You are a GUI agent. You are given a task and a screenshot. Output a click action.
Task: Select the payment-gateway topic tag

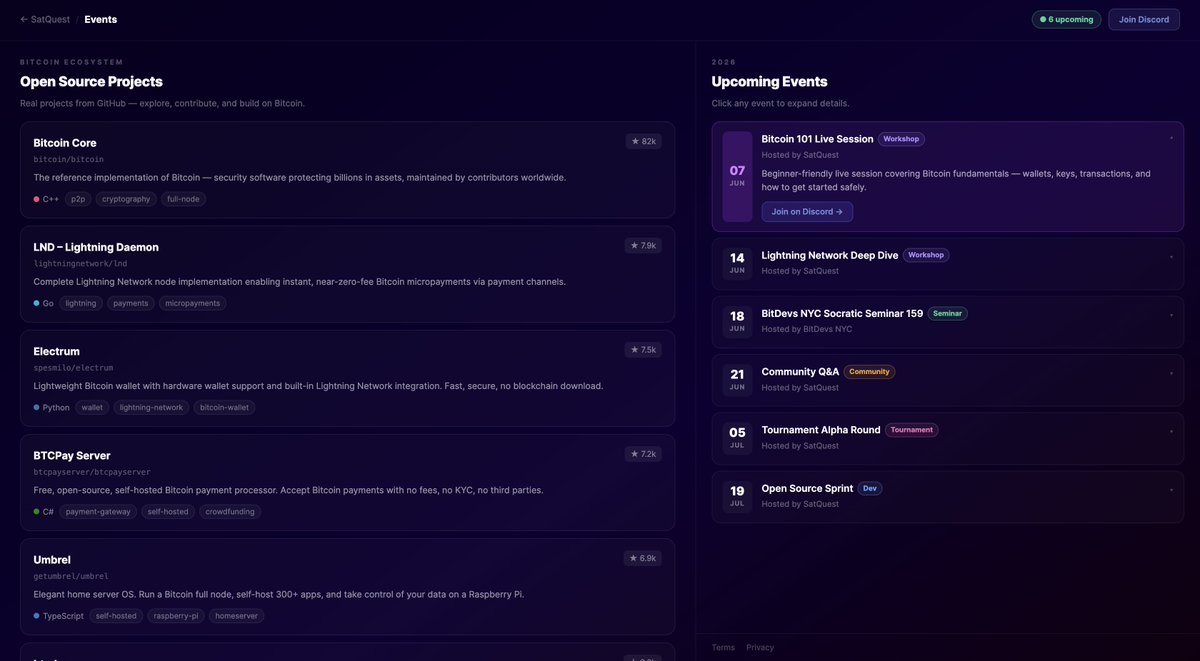coord(98,511)
